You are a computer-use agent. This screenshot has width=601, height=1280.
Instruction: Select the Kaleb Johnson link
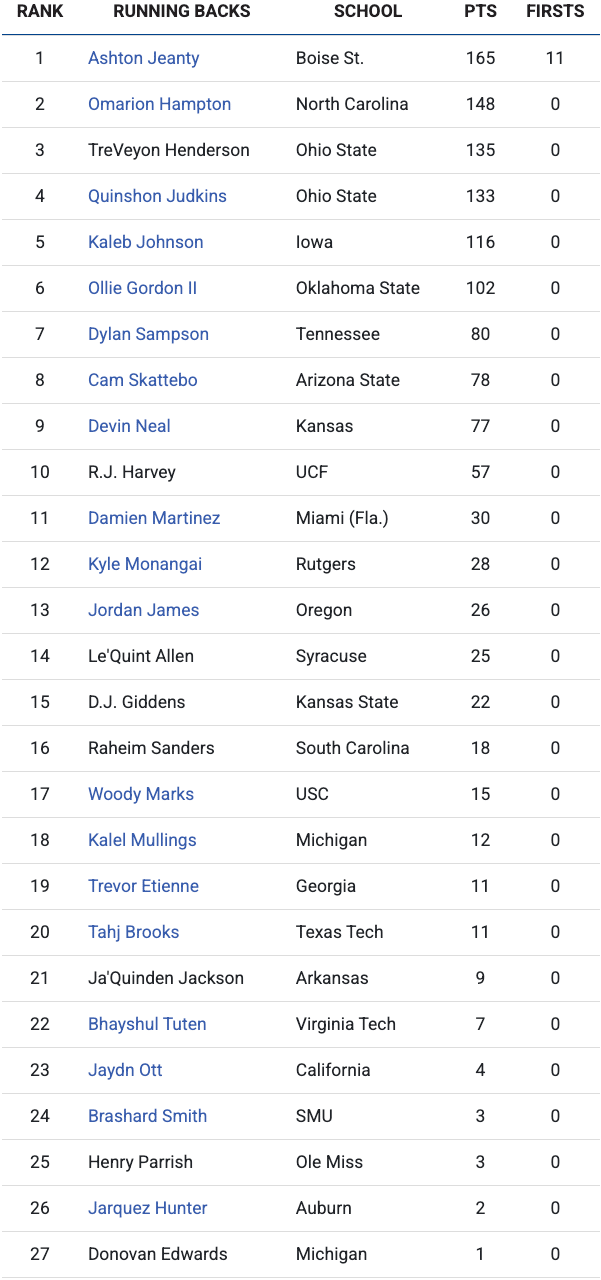(x=145, y=242)
